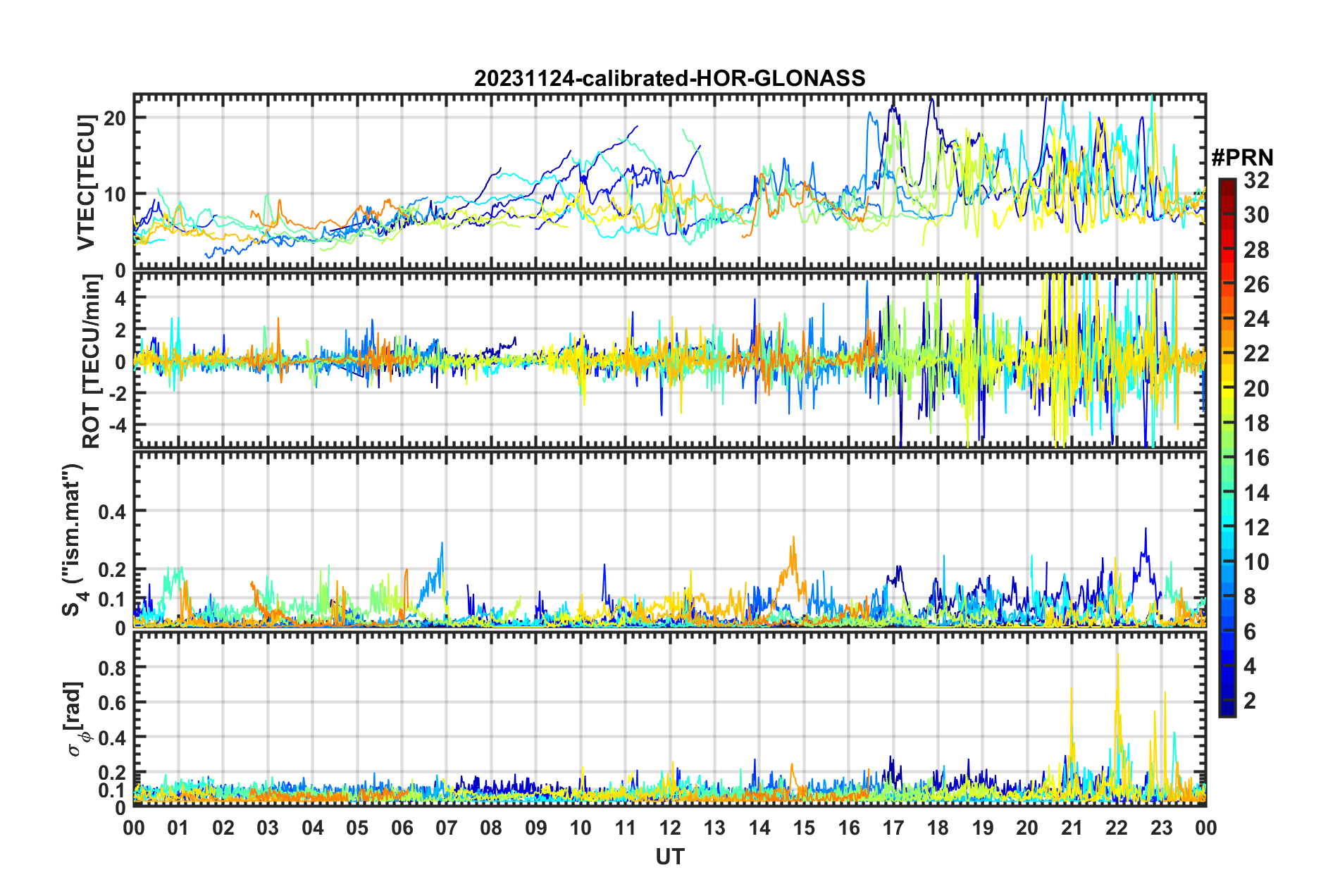Click x-axis hour tick 15

(804, 828)
